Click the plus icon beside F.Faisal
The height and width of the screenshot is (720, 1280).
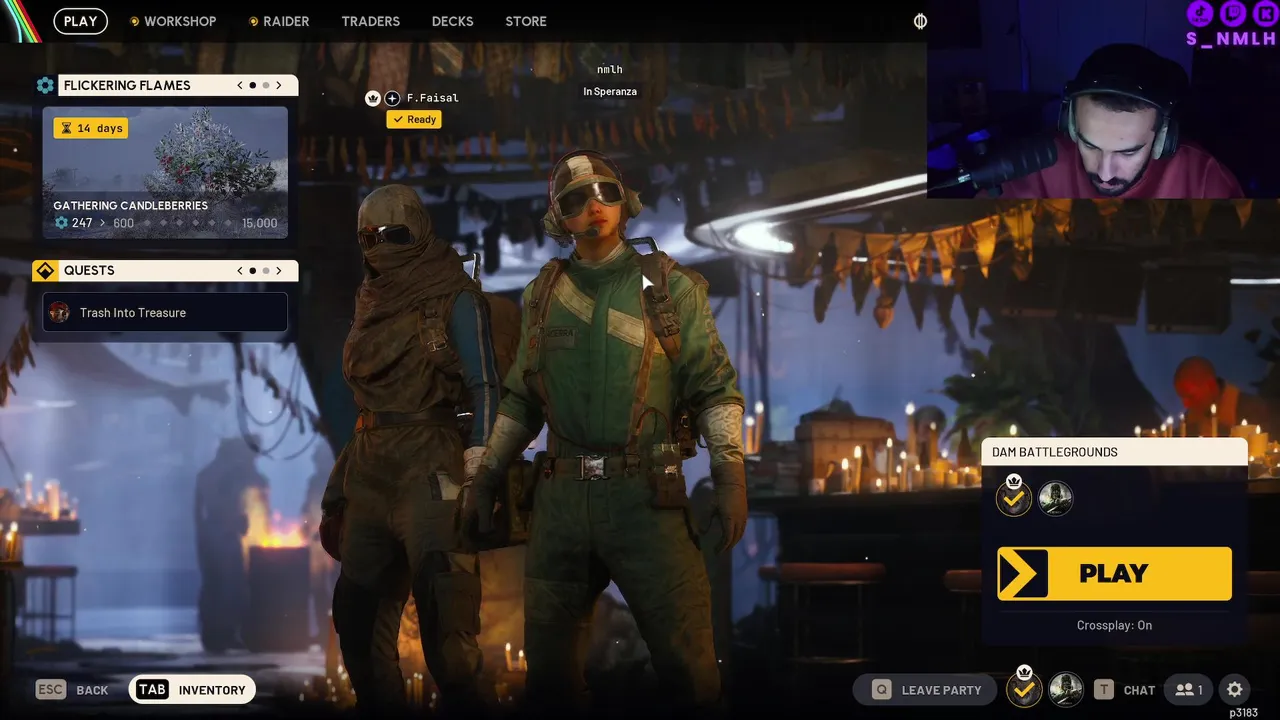(392, 98)
